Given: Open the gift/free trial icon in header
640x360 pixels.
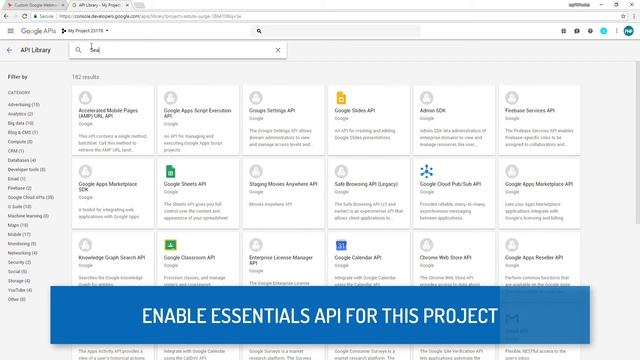Looking at the screenshot, I should pos(563,31).
